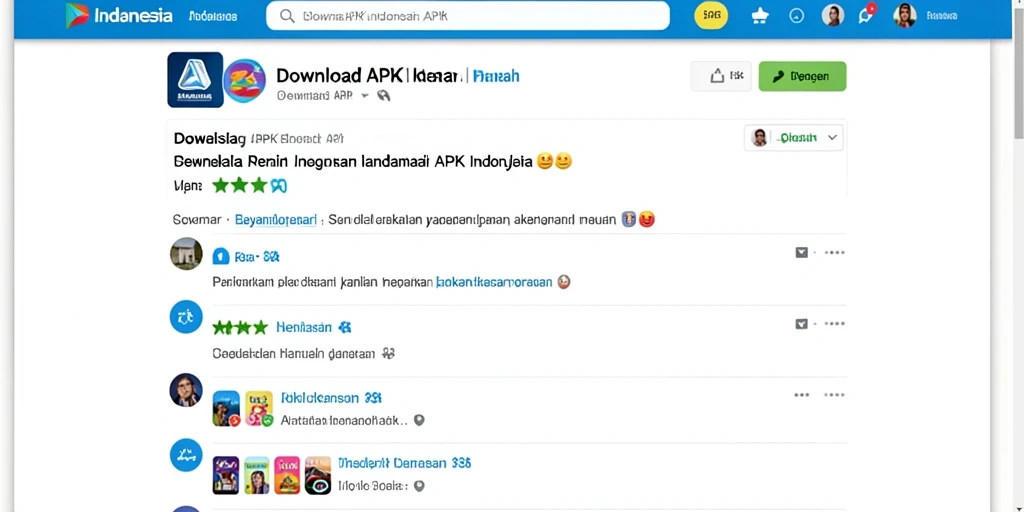Open the Tokidcleanson username link
Screen dimensions: 1024x512
(x=330, y=398)
